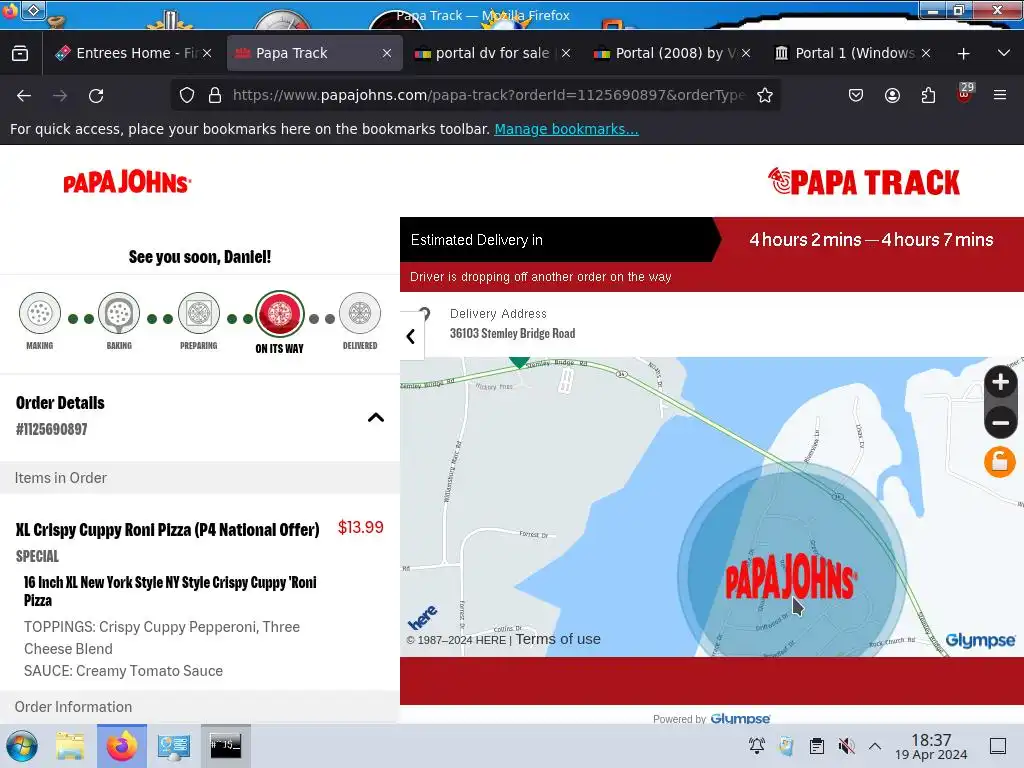
Task: Close the Portal (2008) tab
Action: [x=746, y=53]
